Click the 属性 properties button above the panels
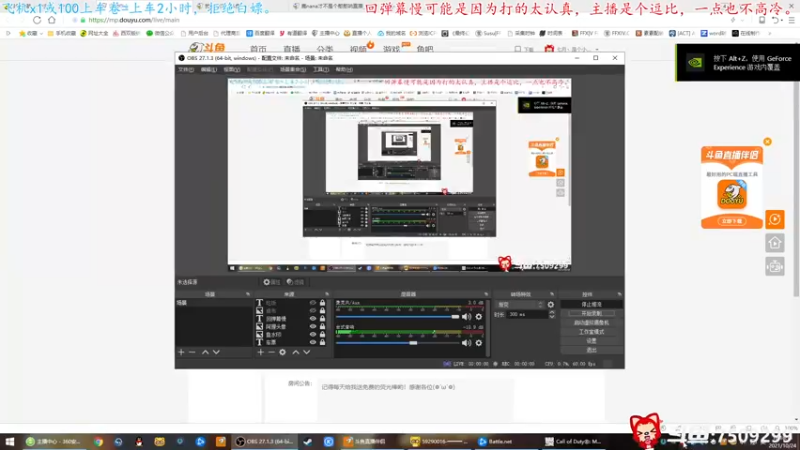 pos(272,282)
